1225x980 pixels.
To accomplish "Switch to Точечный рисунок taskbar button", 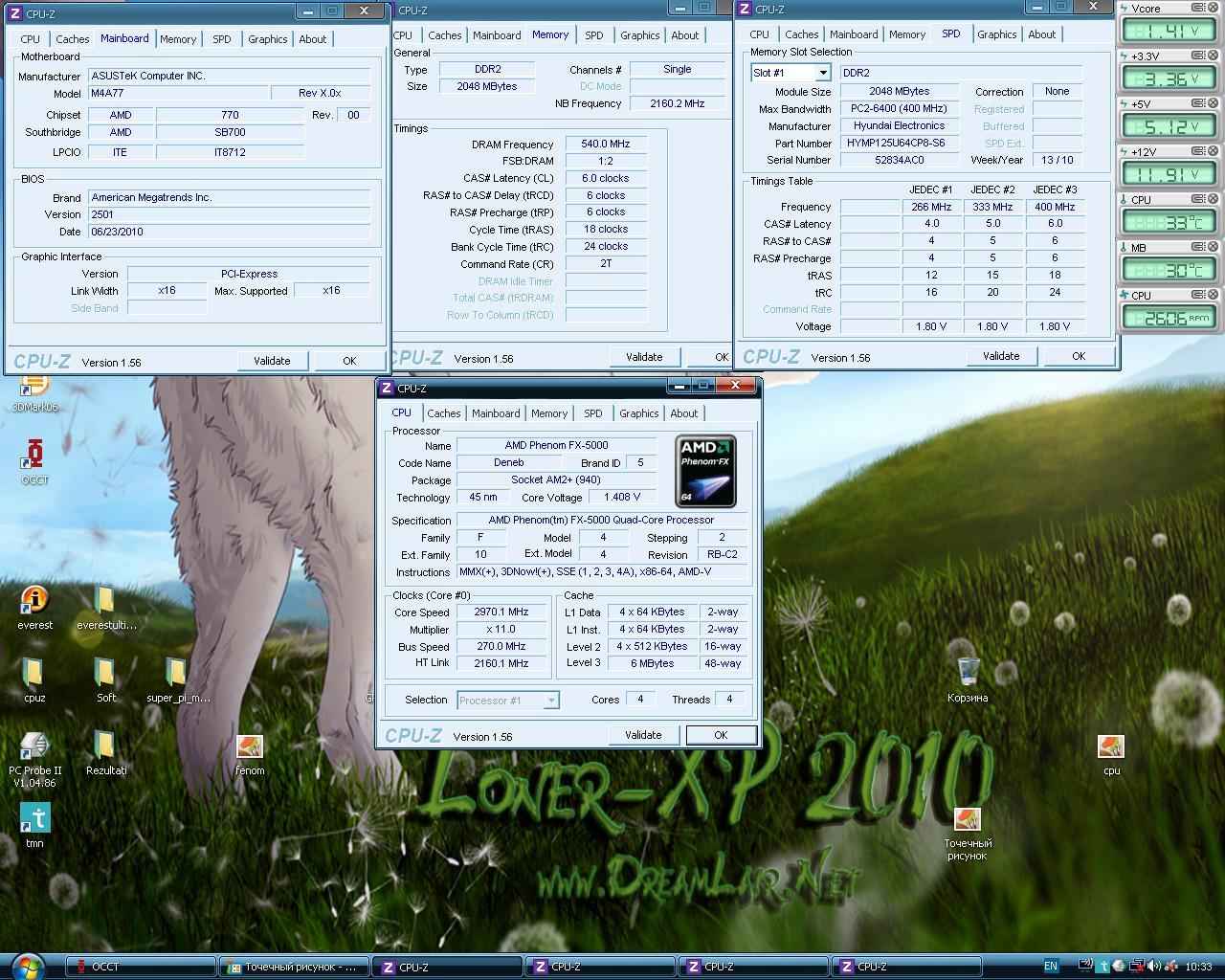I will pyautogui.click(x=293, y=967).
